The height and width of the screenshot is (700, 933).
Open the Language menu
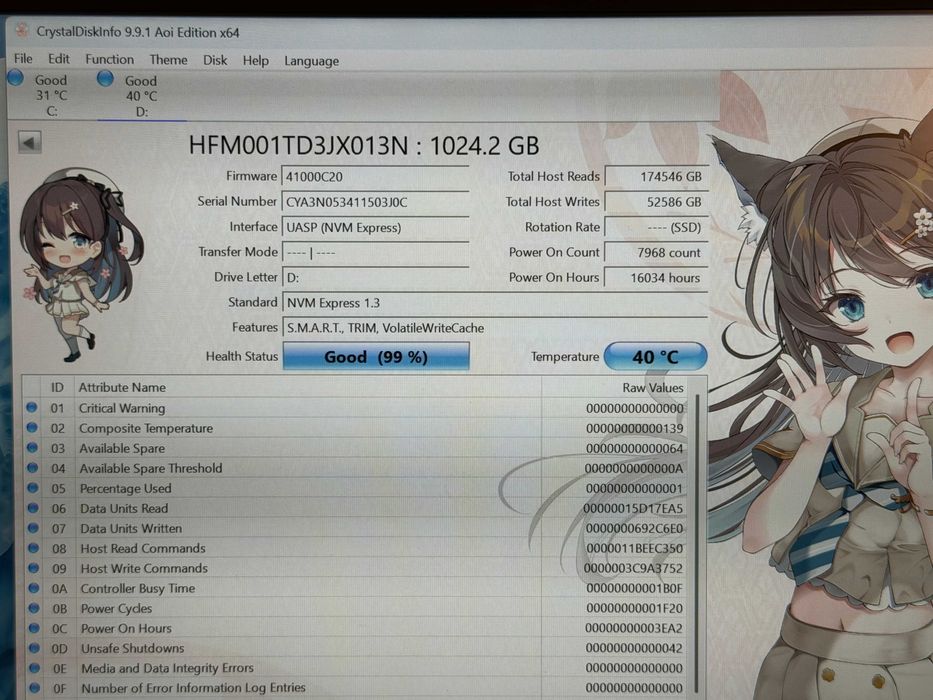311,61
